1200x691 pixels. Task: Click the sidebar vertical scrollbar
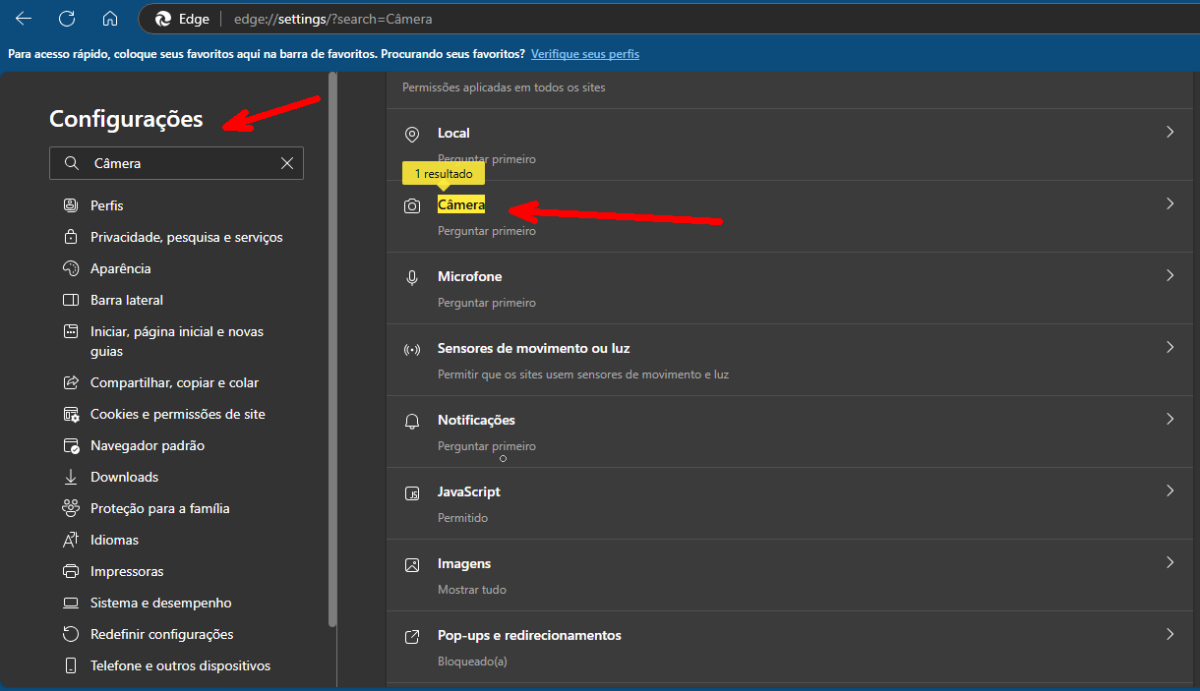(x=332, y=350)
